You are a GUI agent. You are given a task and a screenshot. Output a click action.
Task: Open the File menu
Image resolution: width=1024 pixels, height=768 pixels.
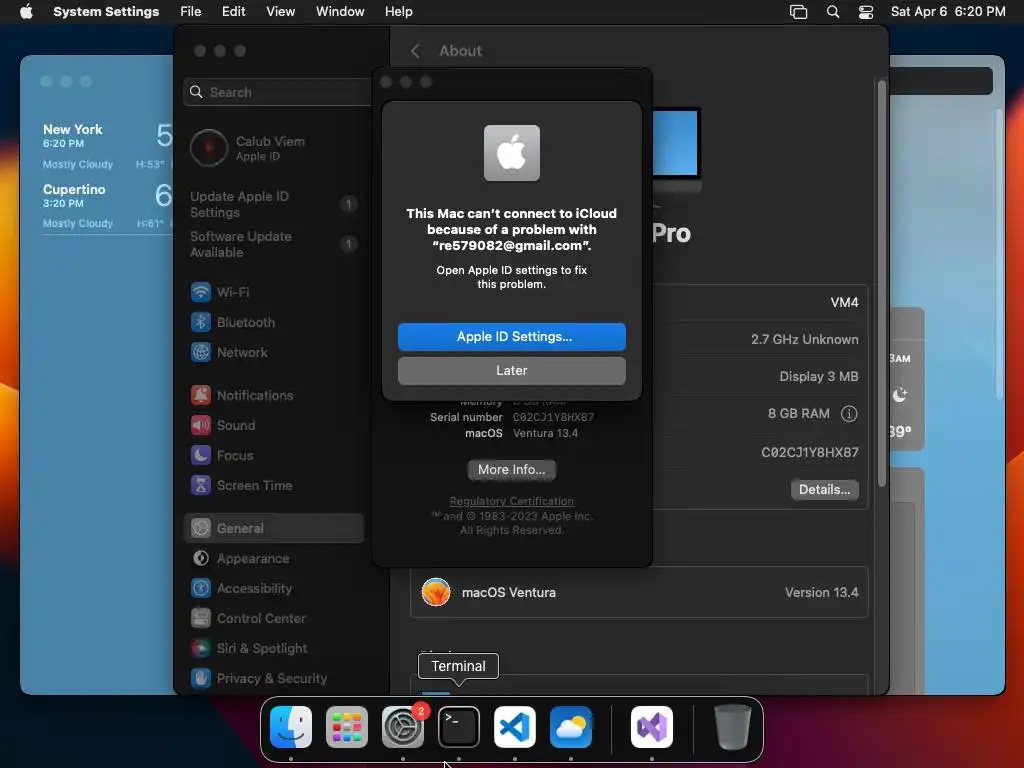click(191, 12)
